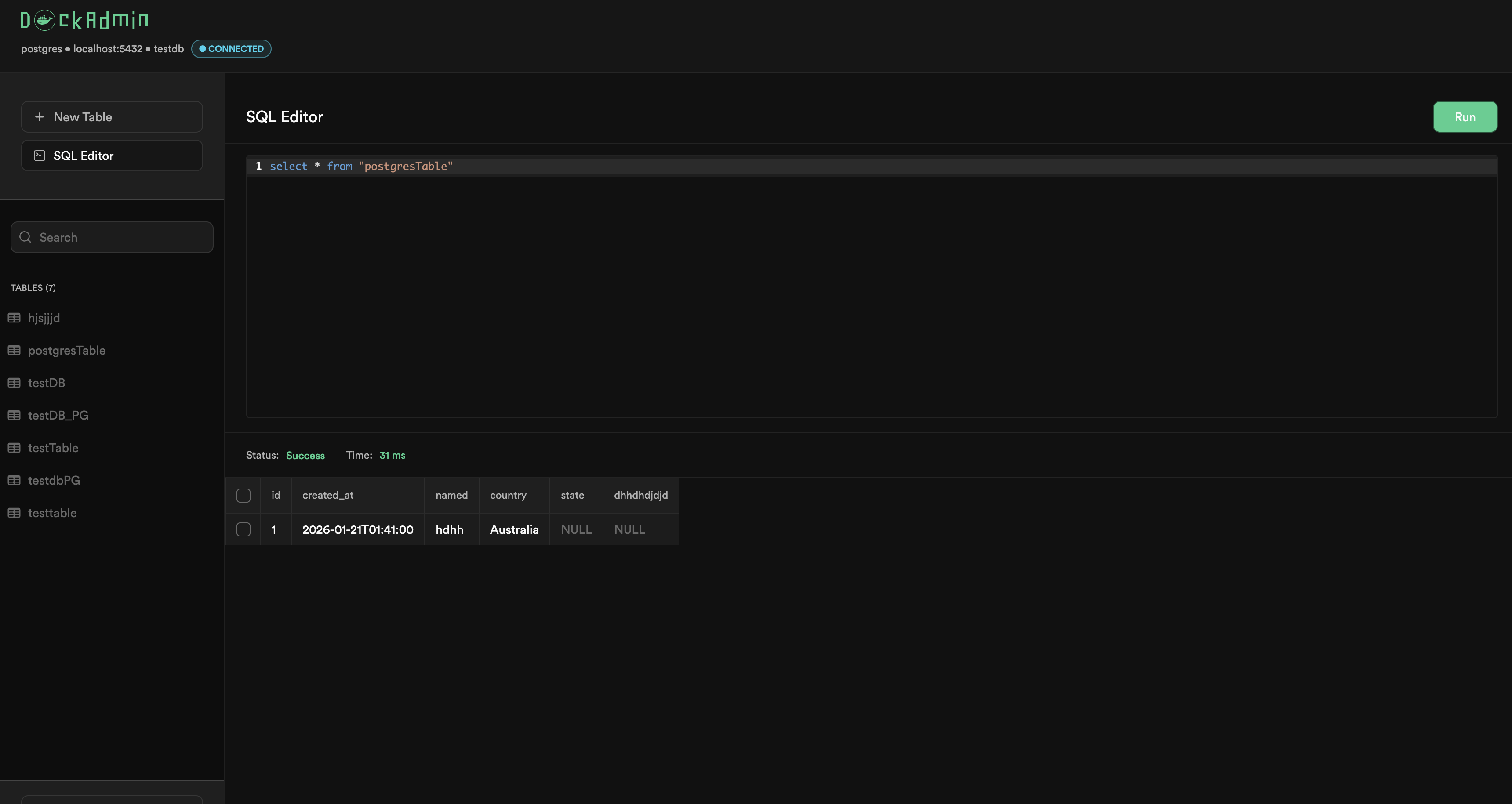Open the testDB_PG table

58,415
